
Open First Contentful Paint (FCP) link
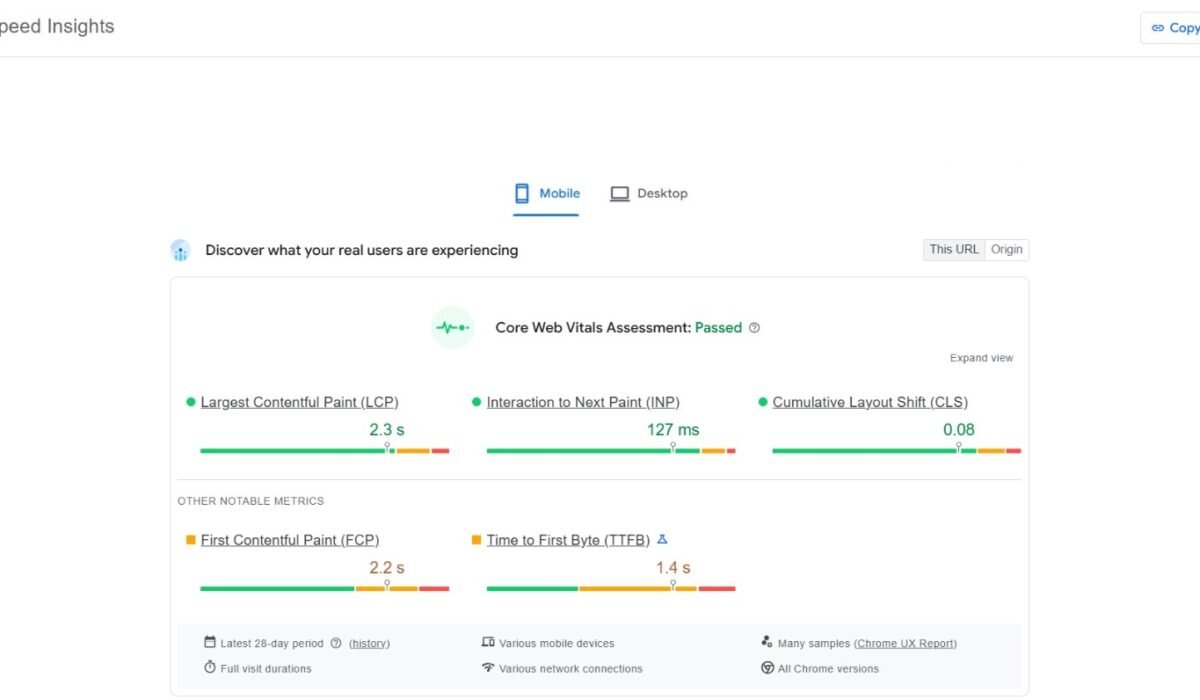tap(290, 540)
